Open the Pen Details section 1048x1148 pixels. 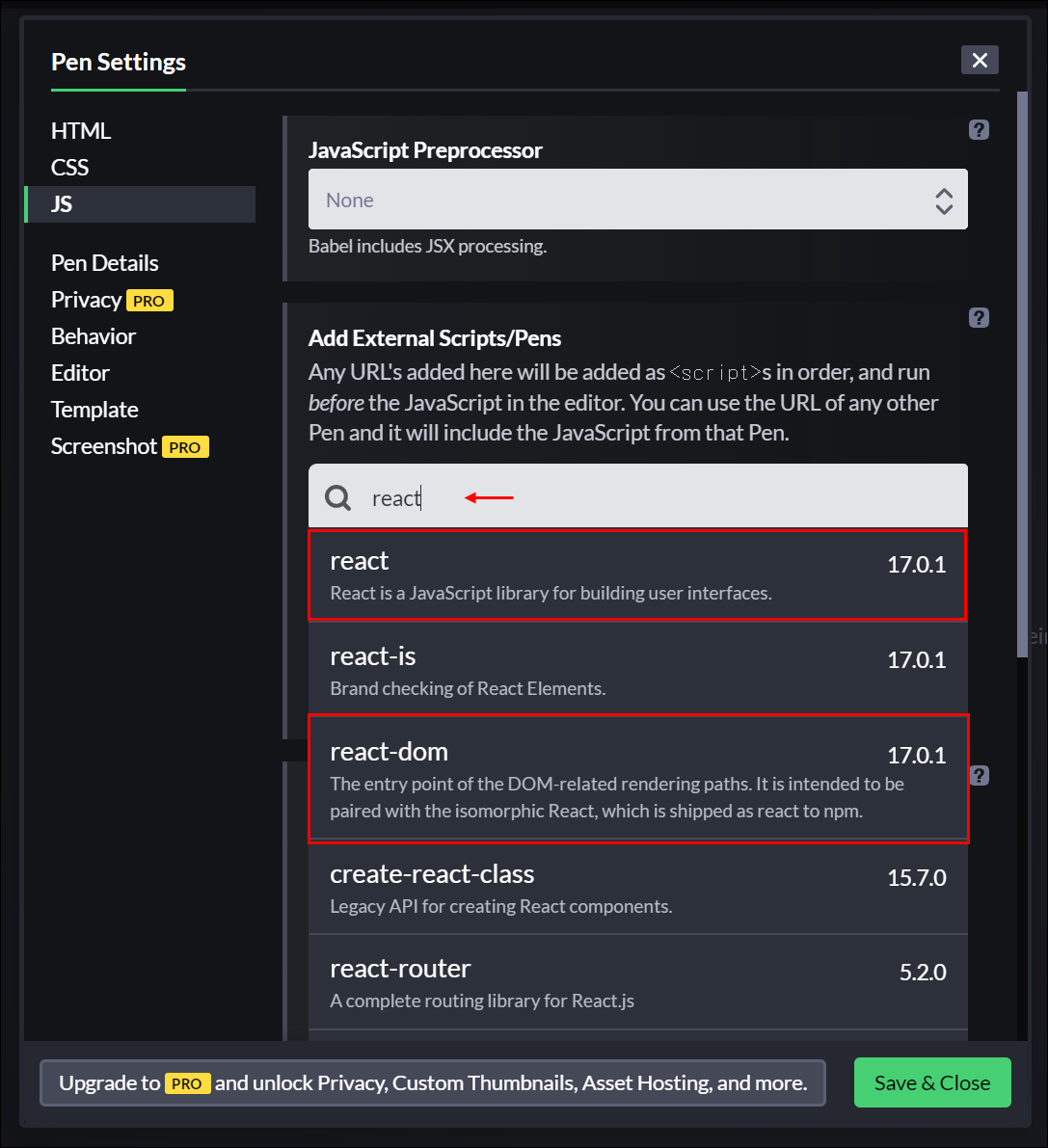coord(105,263)
